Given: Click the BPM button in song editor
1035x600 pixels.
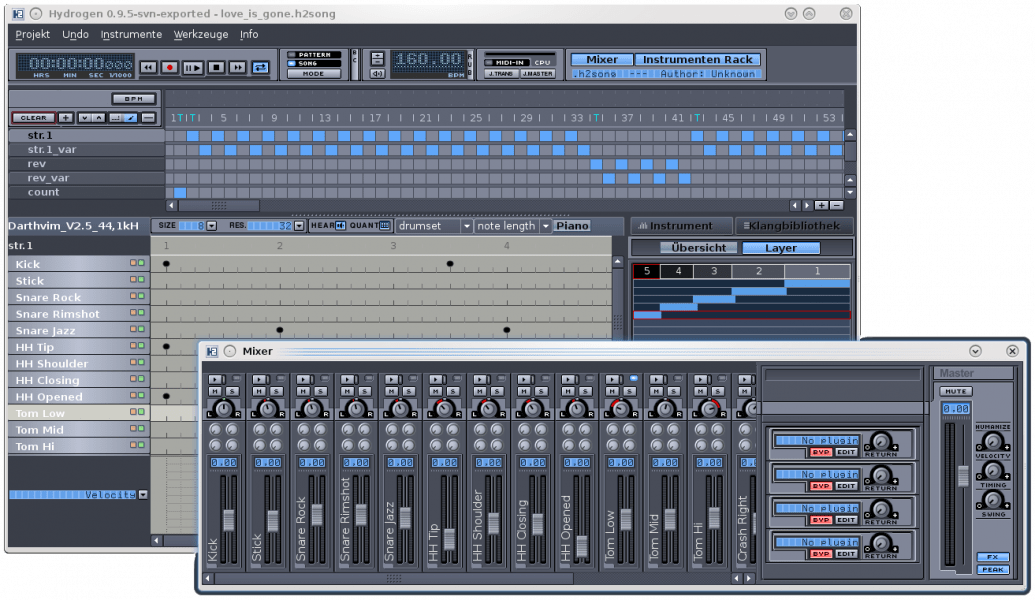Looking at the screenshot, I should point(134,98).
